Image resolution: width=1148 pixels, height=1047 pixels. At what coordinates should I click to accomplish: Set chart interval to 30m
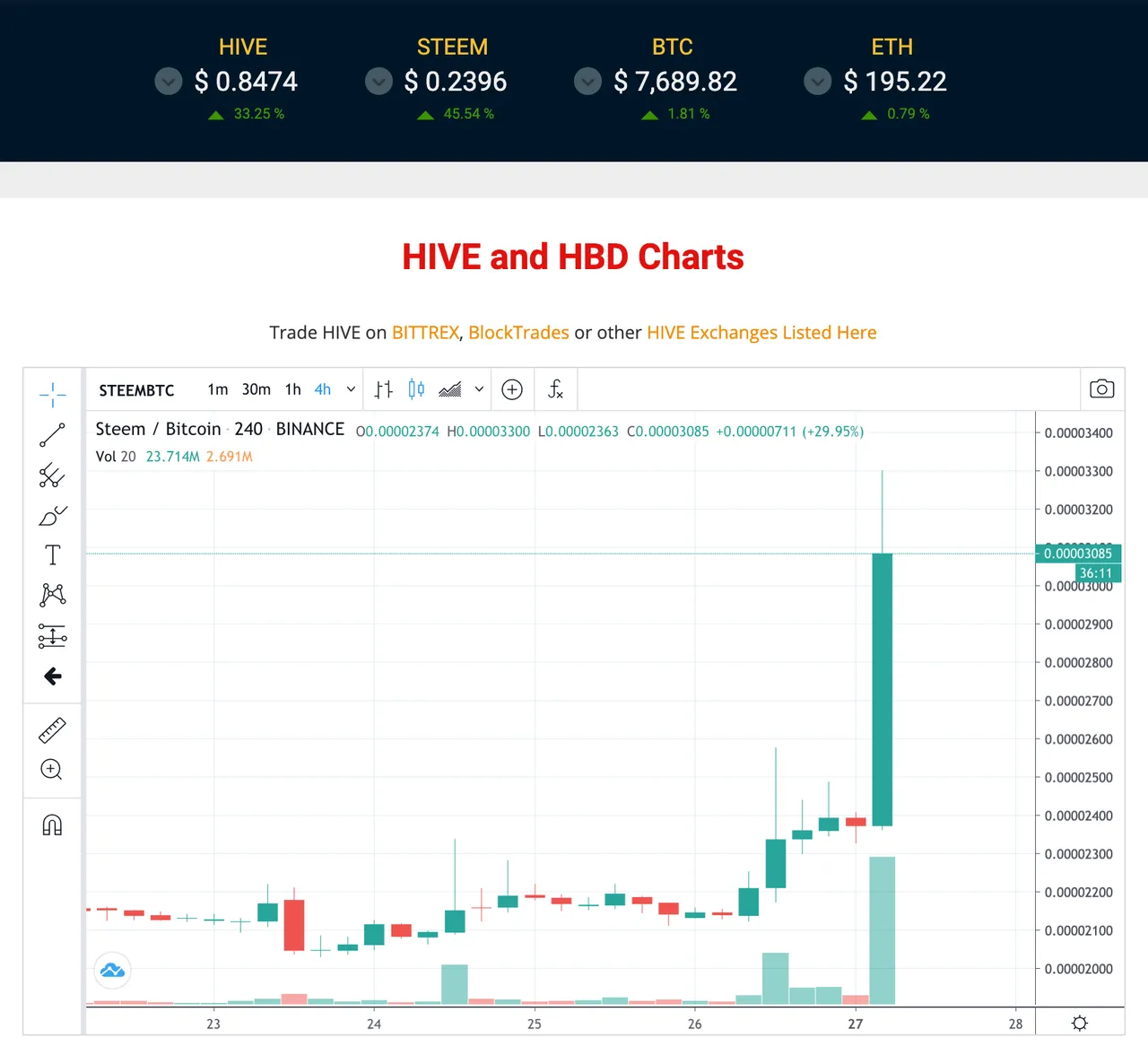click(257, 389)
